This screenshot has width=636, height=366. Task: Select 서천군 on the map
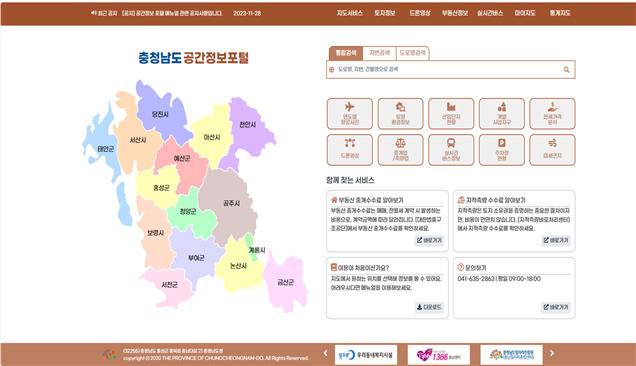coord(169,285)
